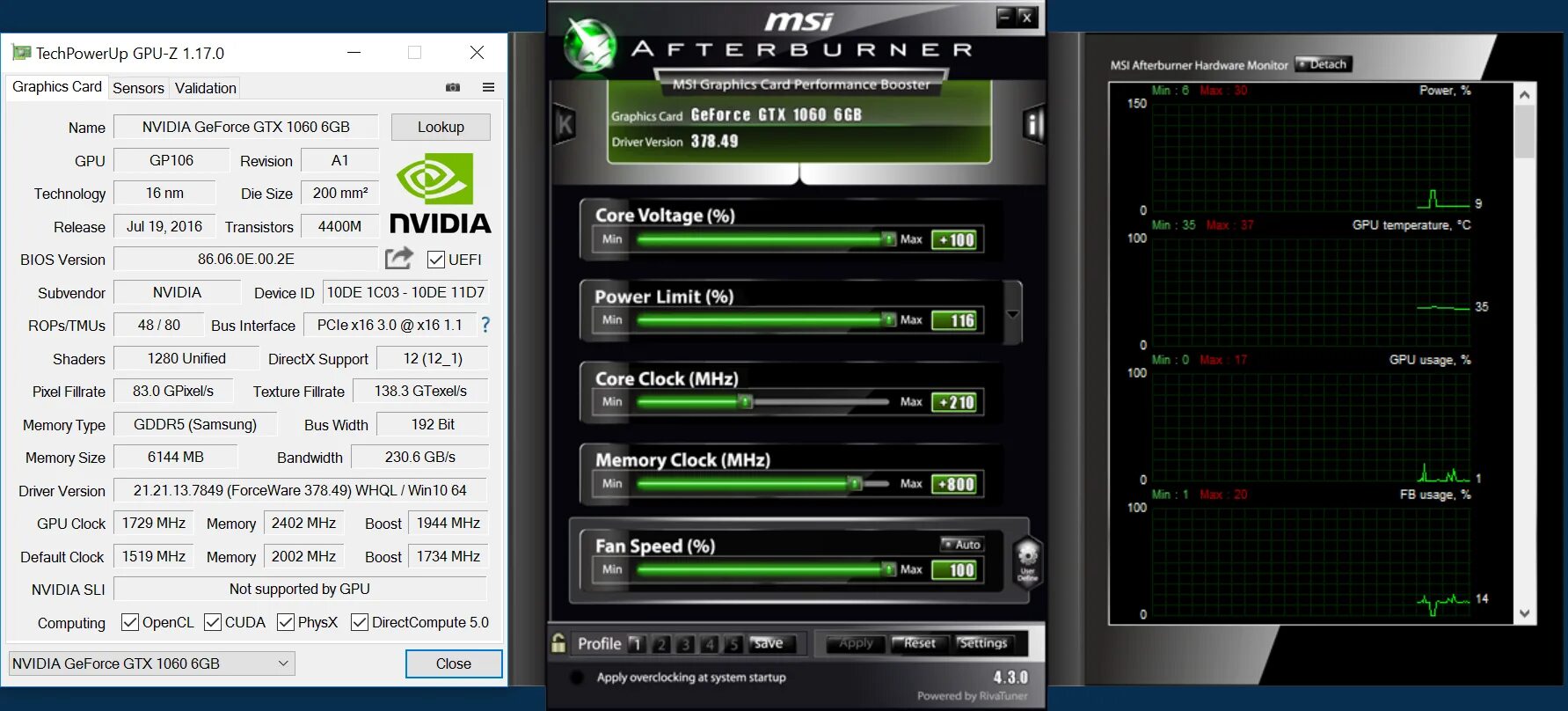Toggle the UEFI checkbox
Screen dimensions: 1568x711
[x=435, y=260]
